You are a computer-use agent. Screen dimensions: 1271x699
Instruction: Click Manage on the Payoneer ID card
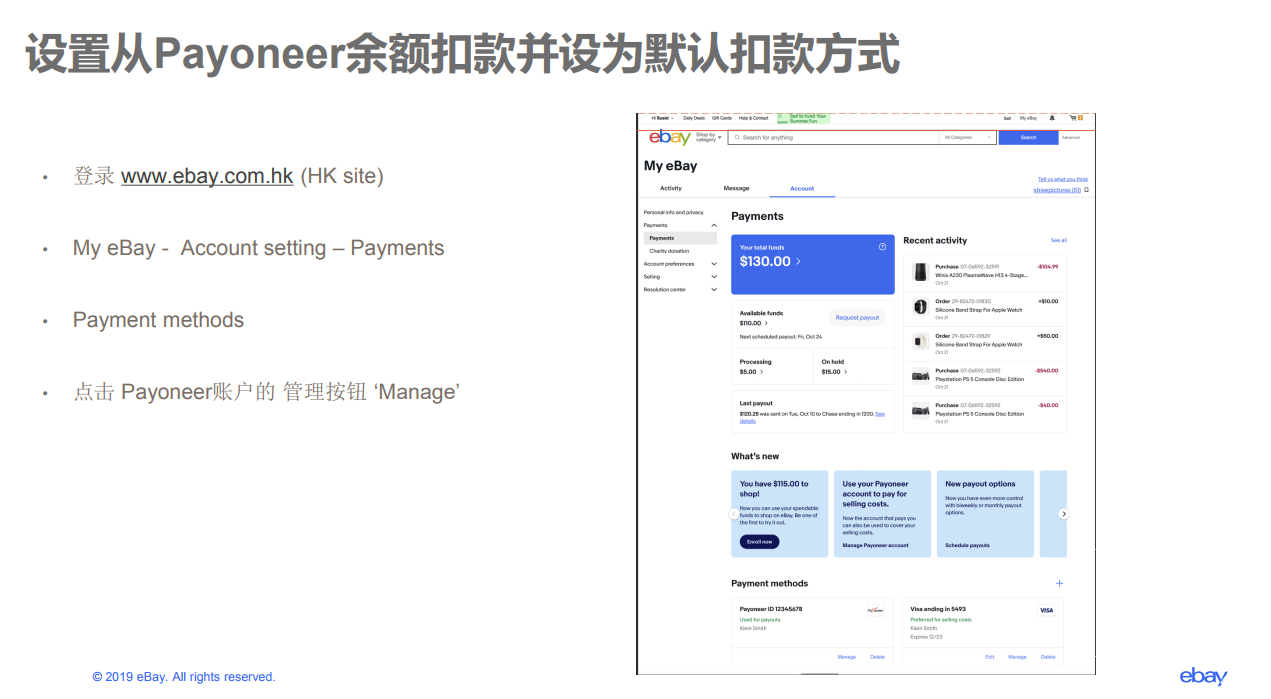click(847, 657)
